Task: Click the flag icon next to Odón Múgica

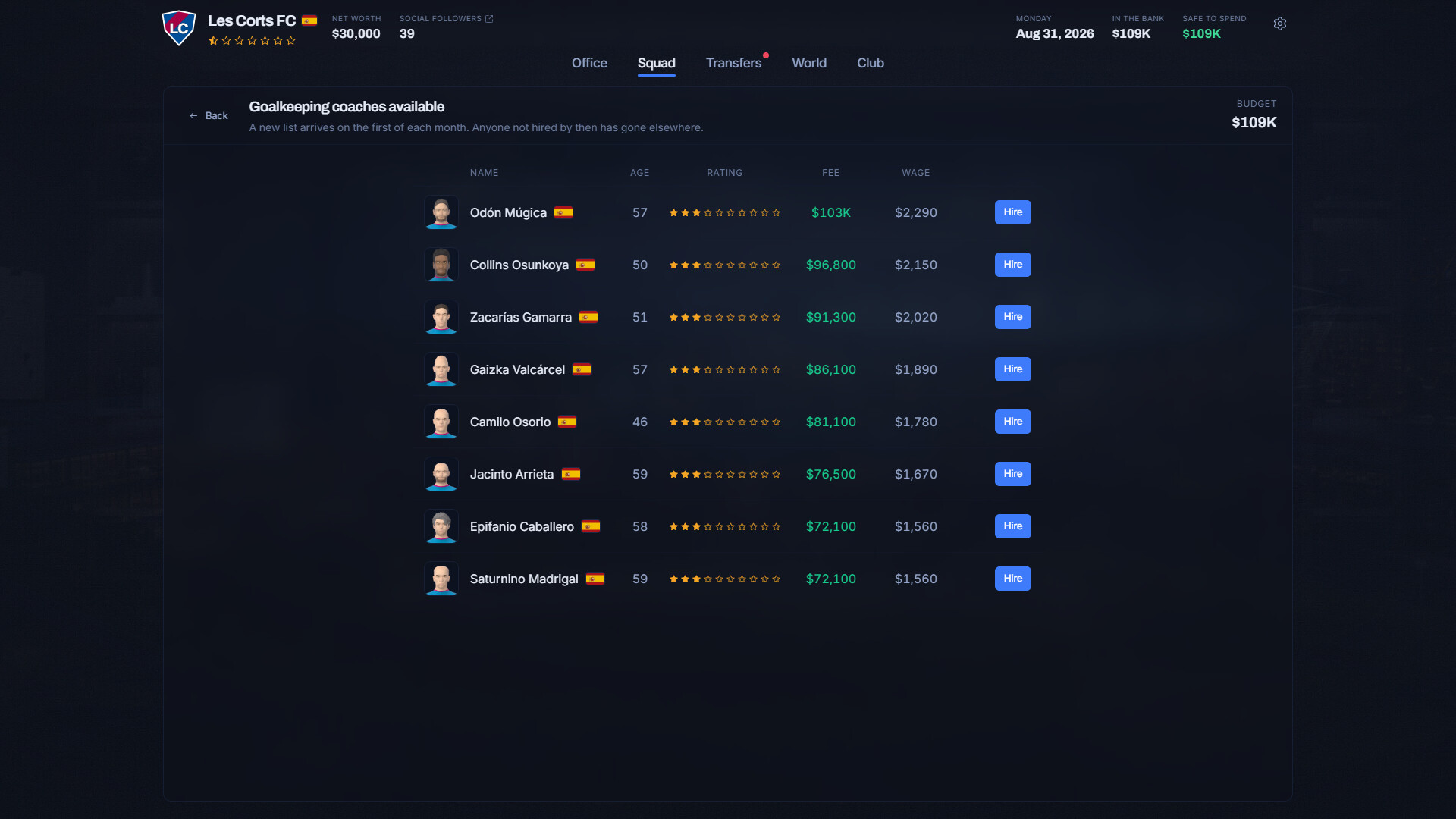Action: coord(563,212)
